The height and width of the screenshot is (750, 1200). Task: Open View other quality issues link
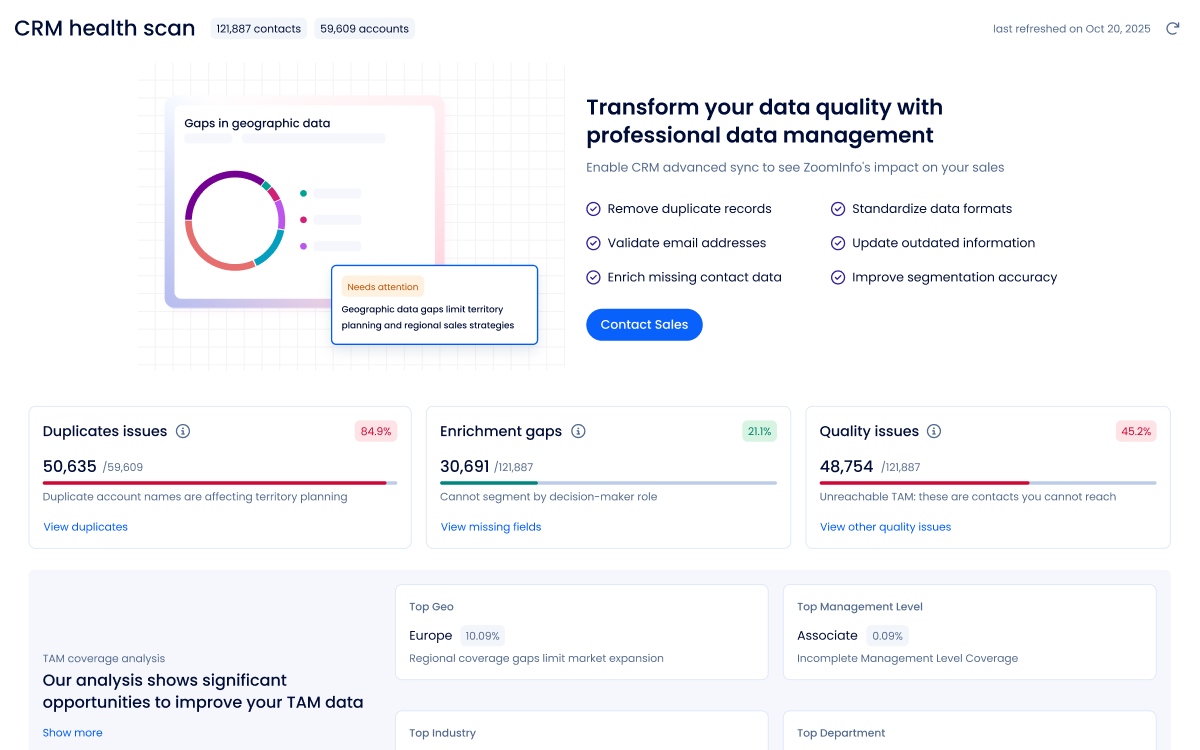pyautogui.click(x=886, y=527)
